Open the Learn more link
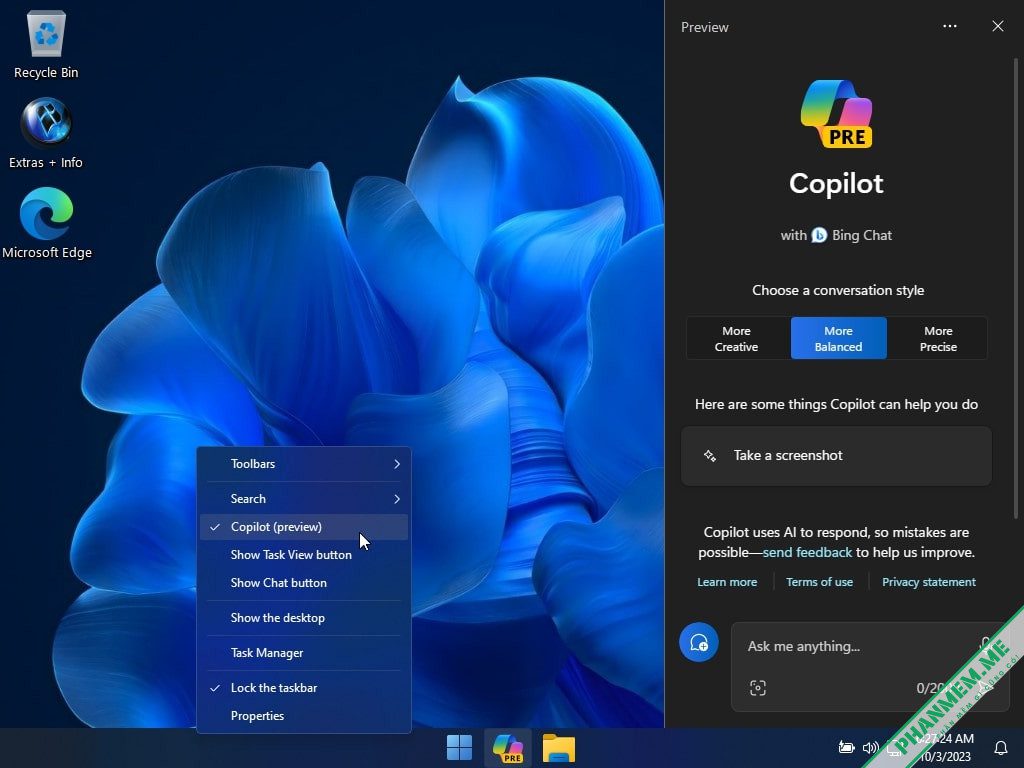 point(727,582)
